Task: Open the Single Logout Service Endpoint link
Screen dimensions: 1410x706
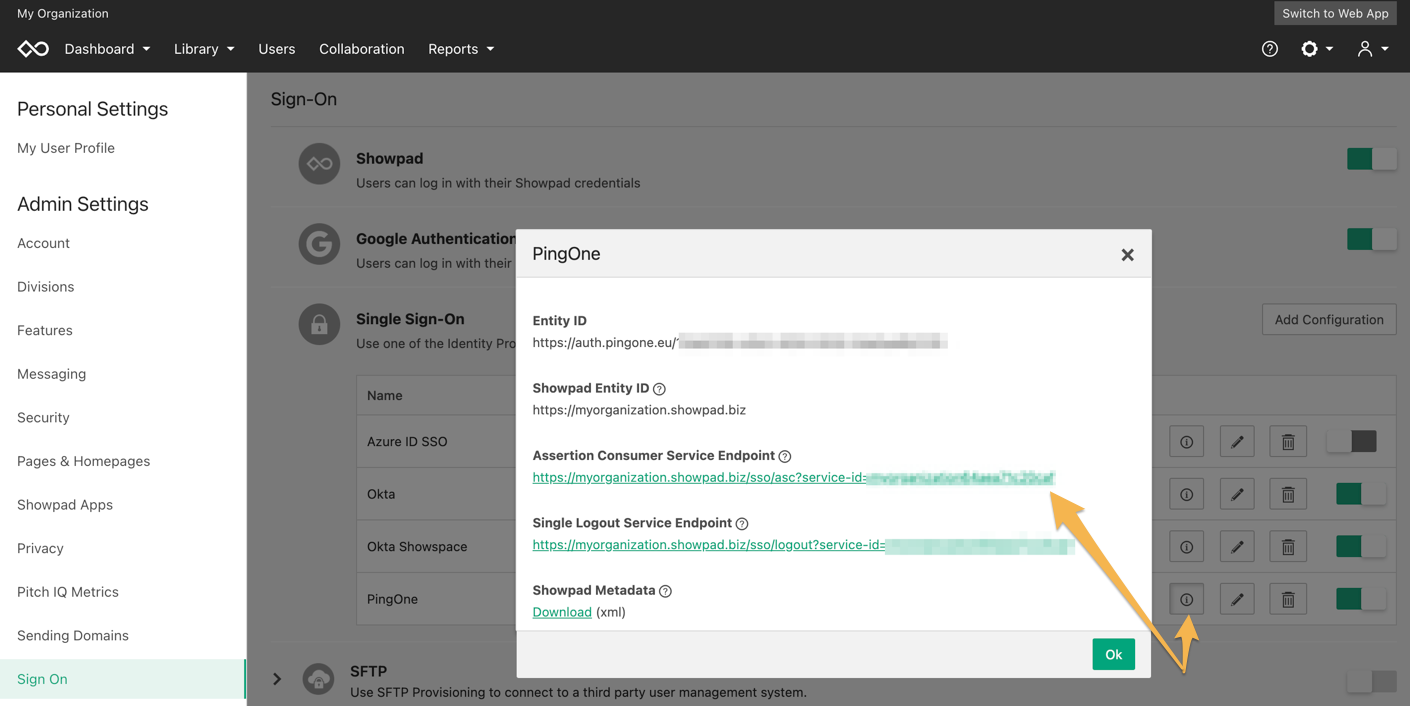Action: [x=804, y=545]
